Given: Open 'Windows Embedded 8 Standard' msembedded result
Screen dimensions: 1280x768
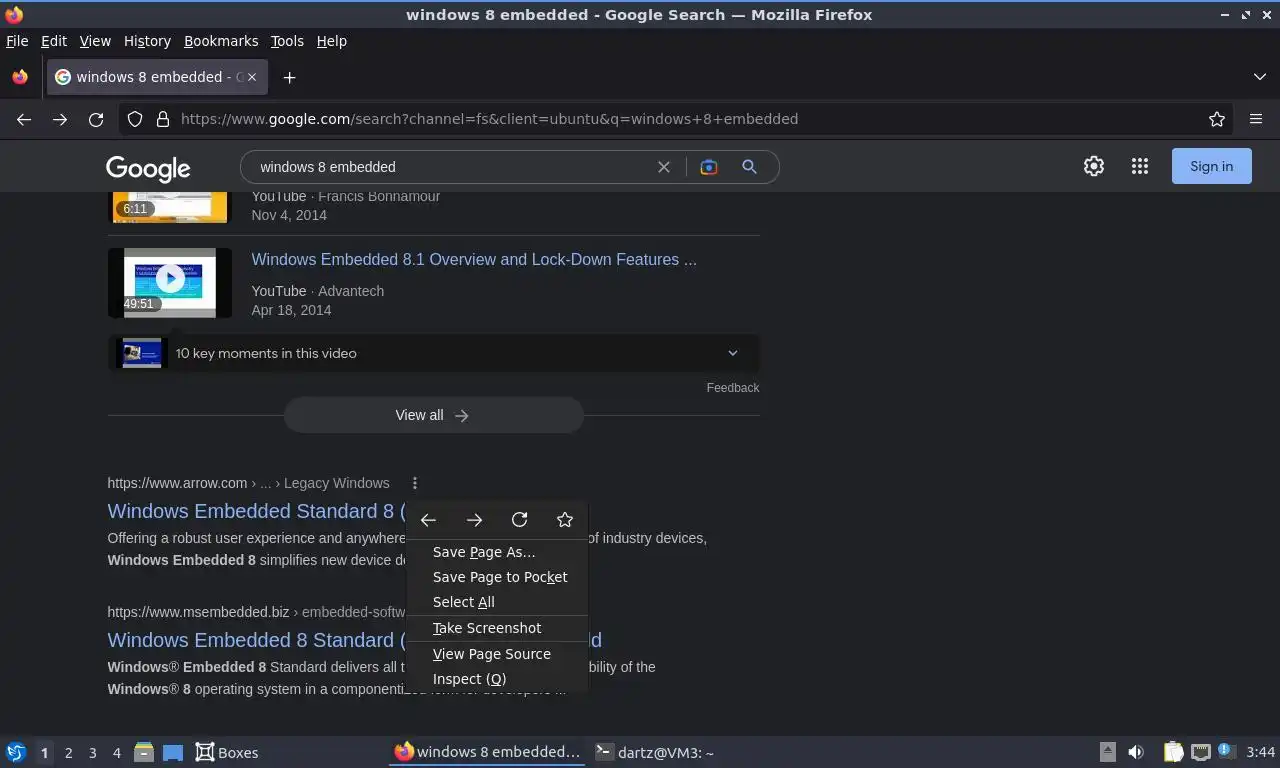Looking at the screenshot, I should (x=256, y=640).
